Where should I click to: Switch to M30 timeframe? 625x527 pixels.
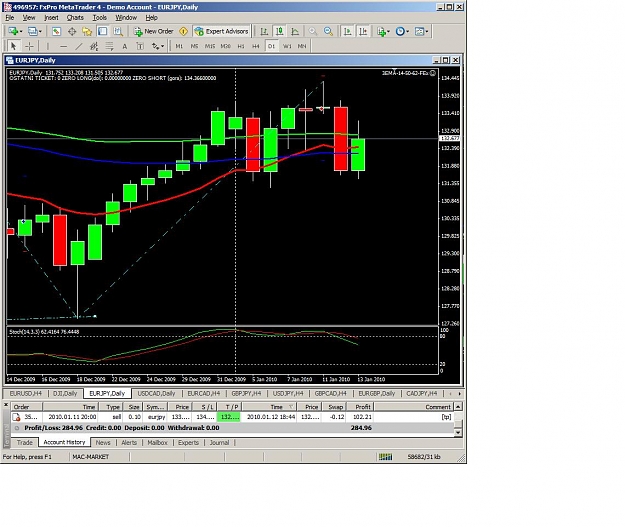225,46
